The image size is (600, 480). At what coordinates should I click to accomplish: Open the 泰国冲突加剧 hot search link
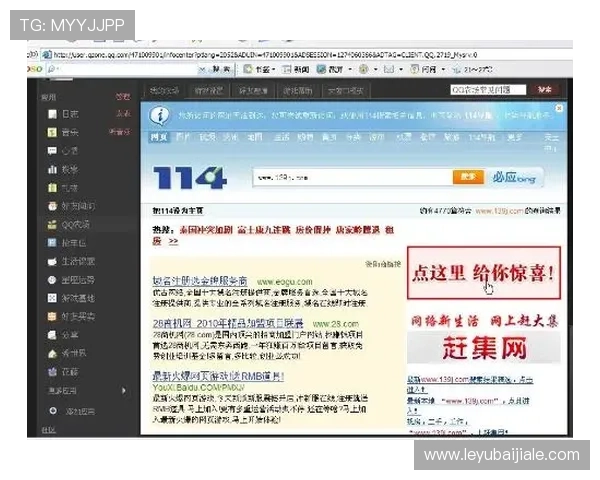tap(206, 230)
